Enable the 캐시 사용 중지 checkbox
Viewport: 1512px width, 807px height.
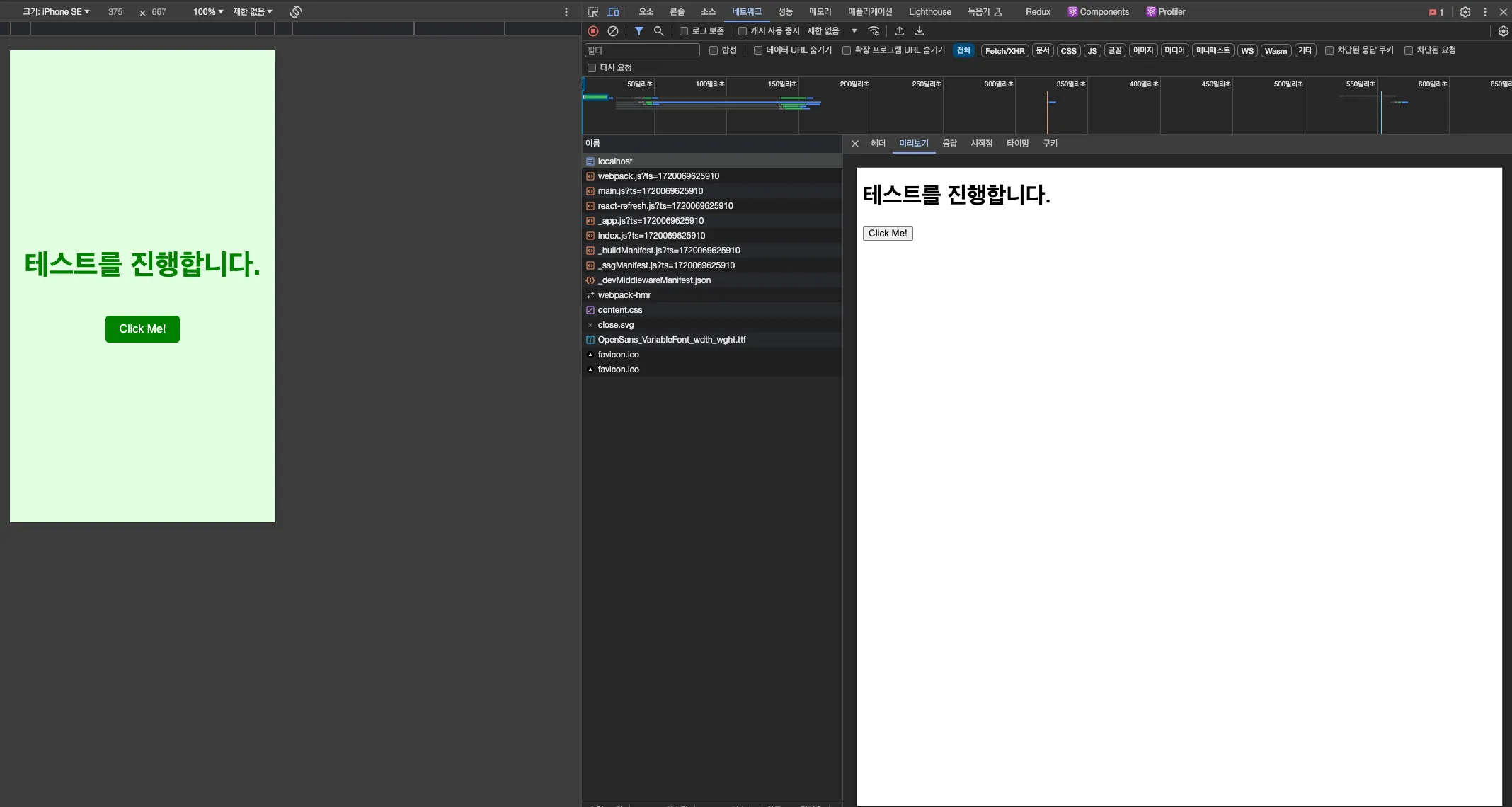[x=741, y=31]
